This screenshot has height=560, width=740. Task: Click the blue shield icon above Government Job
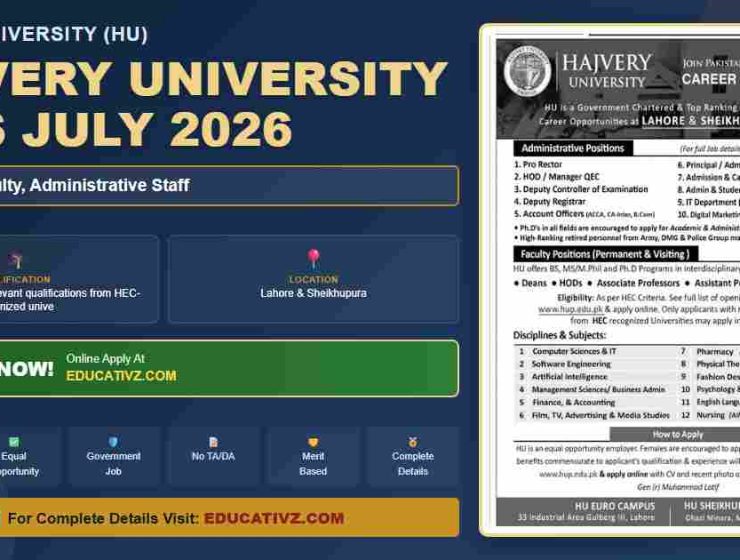pos(113,442)
